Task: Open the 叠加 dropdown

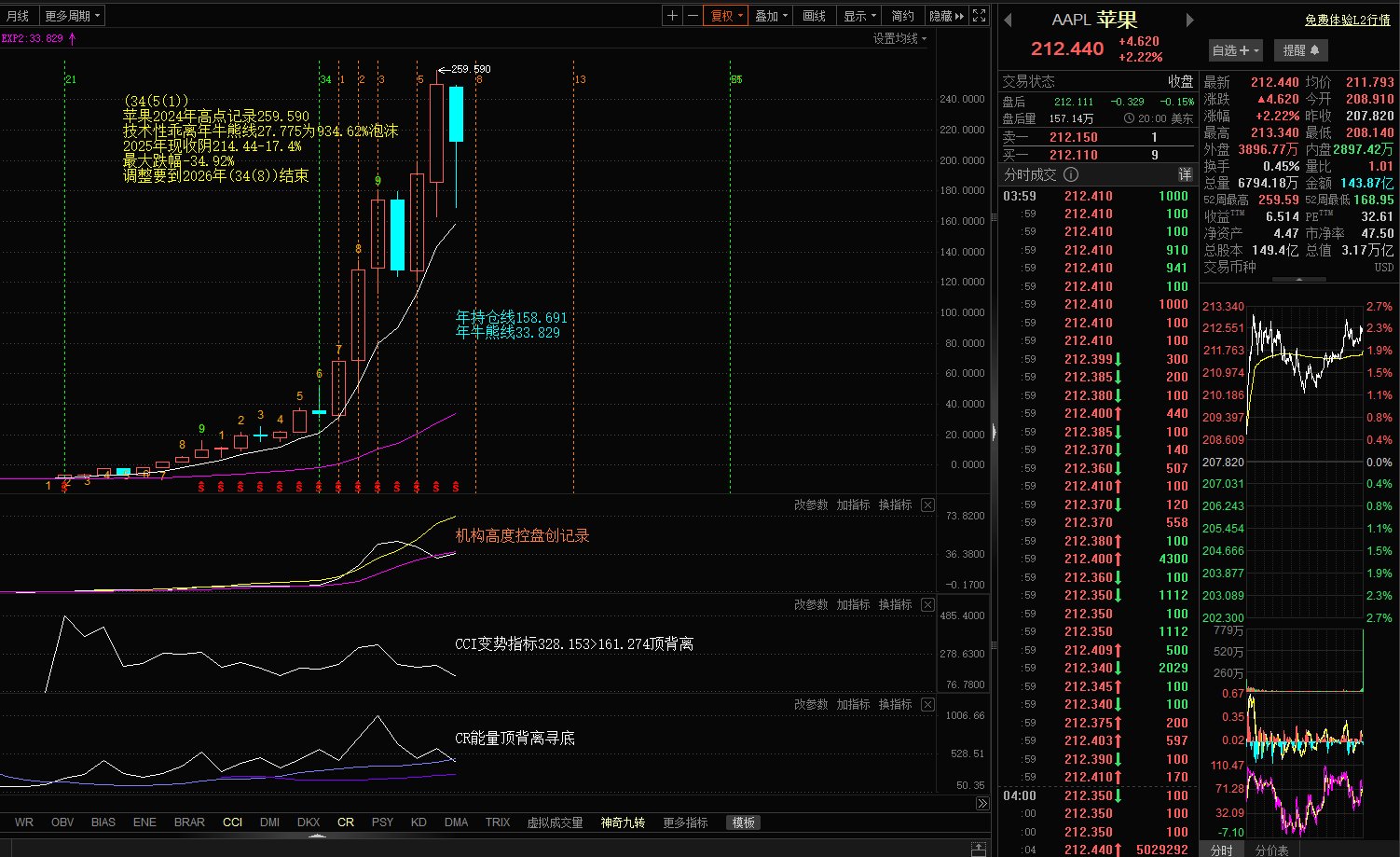Action: click(771, 16)
